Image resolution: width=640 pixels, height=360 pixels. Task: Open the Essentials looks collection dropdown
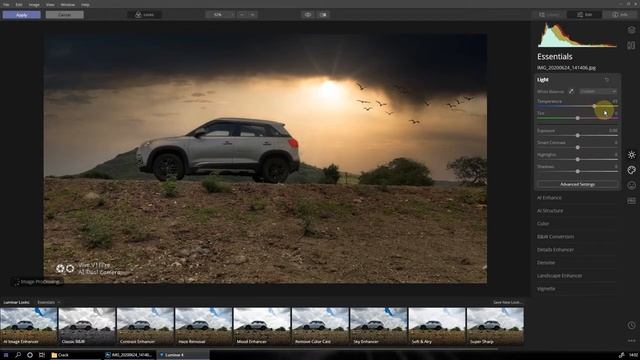pos(49,302)
